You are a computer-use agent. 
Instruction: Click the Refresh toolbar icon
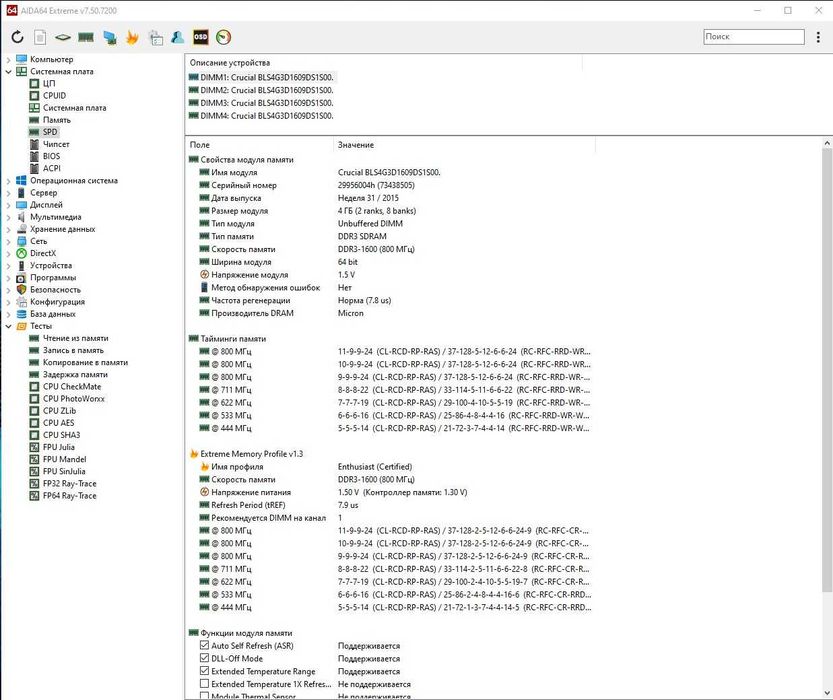(18, 37)
